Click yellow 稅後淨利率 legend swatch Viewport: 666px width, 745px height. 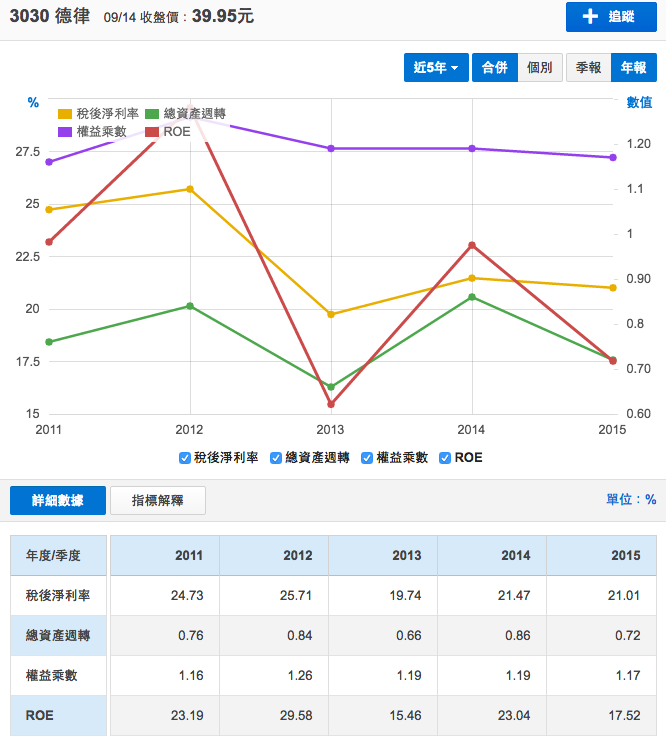click(x=65, y=114)
